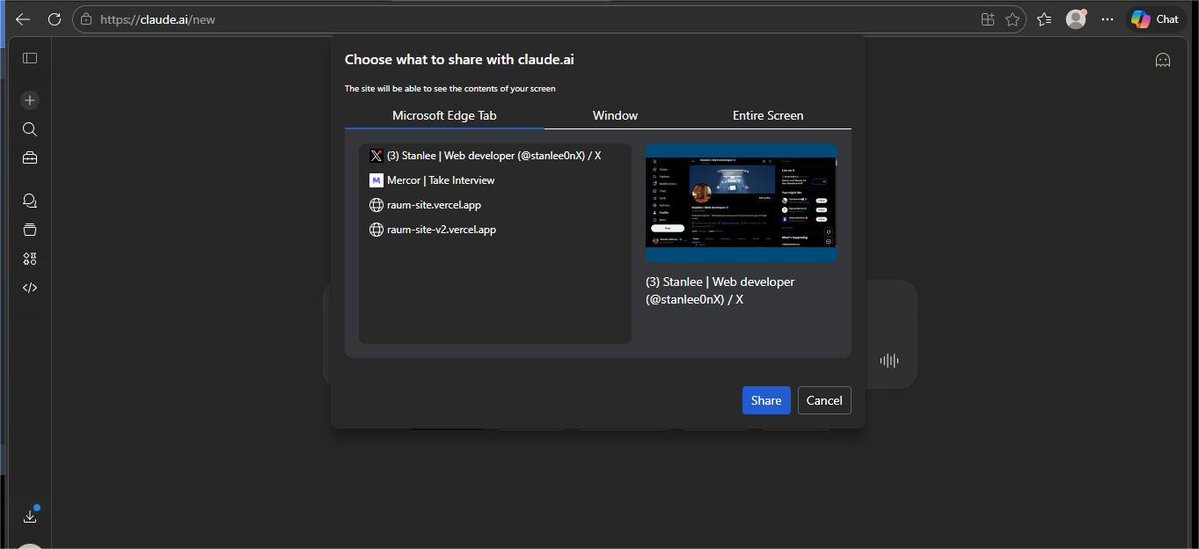1199x549 pixels.
Task: Select the Stanlee Web developer X tab entry
Action: coord(495,156)
